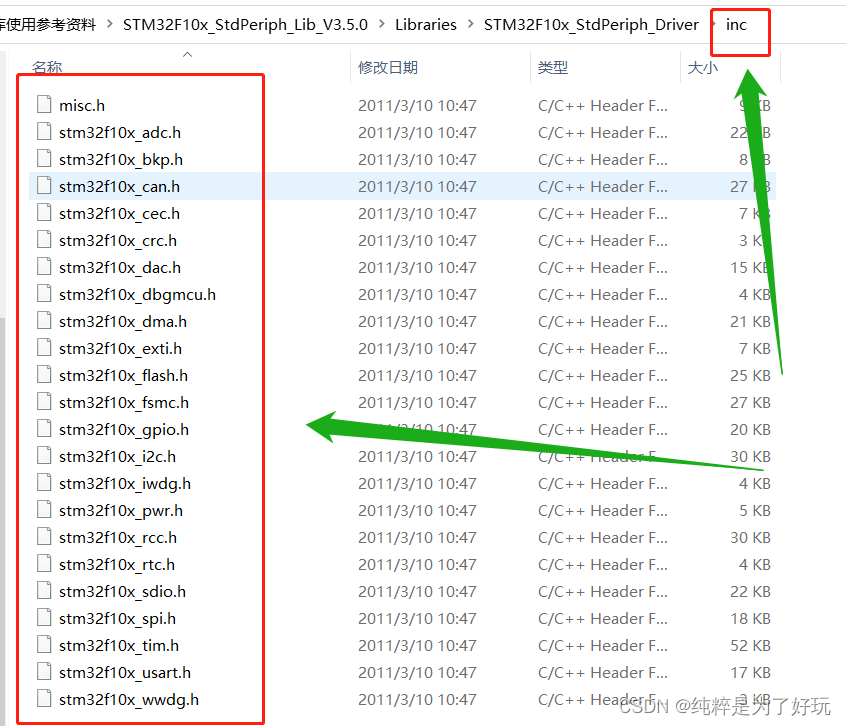Click the stm32f10x_fsmc.h file icon
The image size is (846, 726).
click(44, 401)
